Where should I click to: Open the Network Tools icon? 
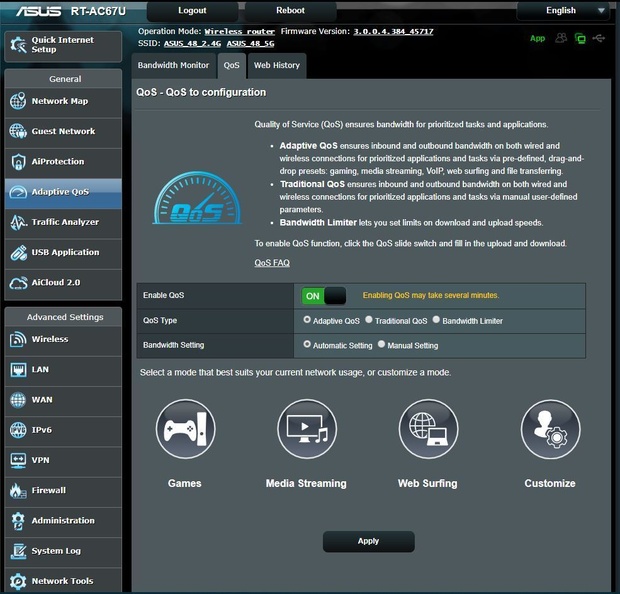tap(18, 581)
